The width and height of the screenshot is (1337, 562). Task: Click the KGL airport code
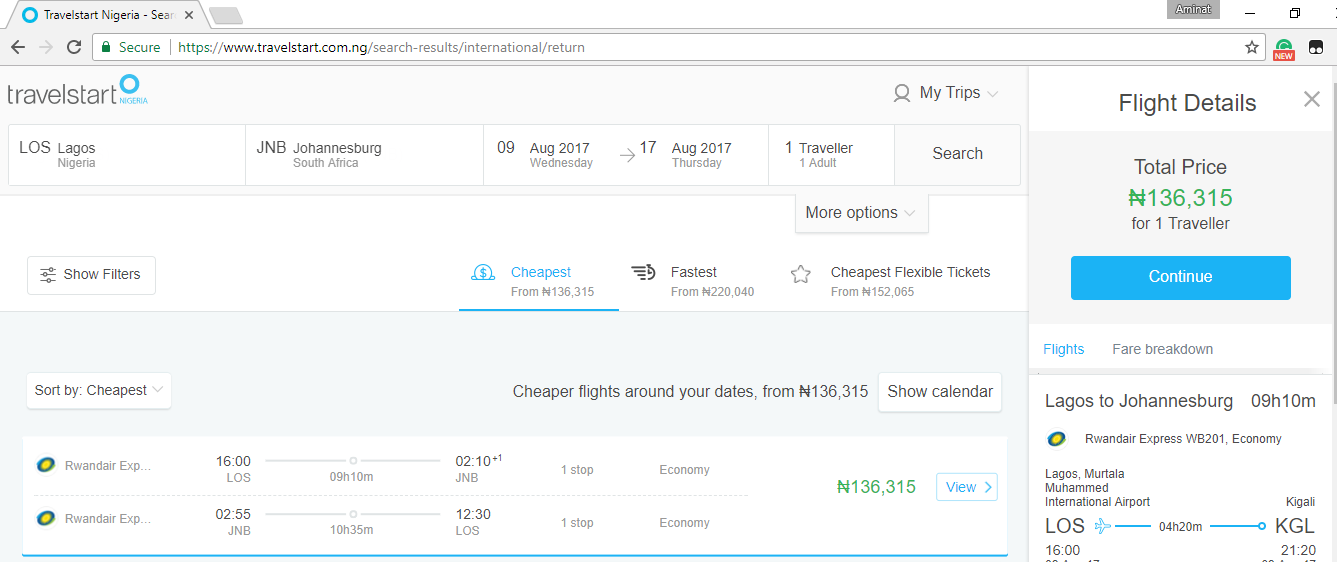pyautogui.click(x=1295, y=526)
